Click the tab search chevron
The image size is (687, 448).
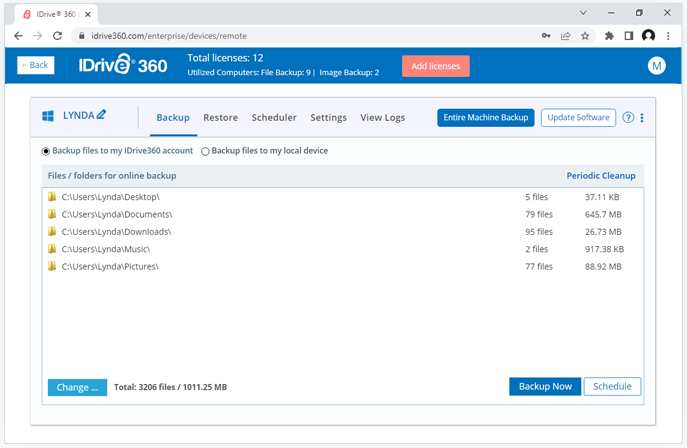(583, 13)
